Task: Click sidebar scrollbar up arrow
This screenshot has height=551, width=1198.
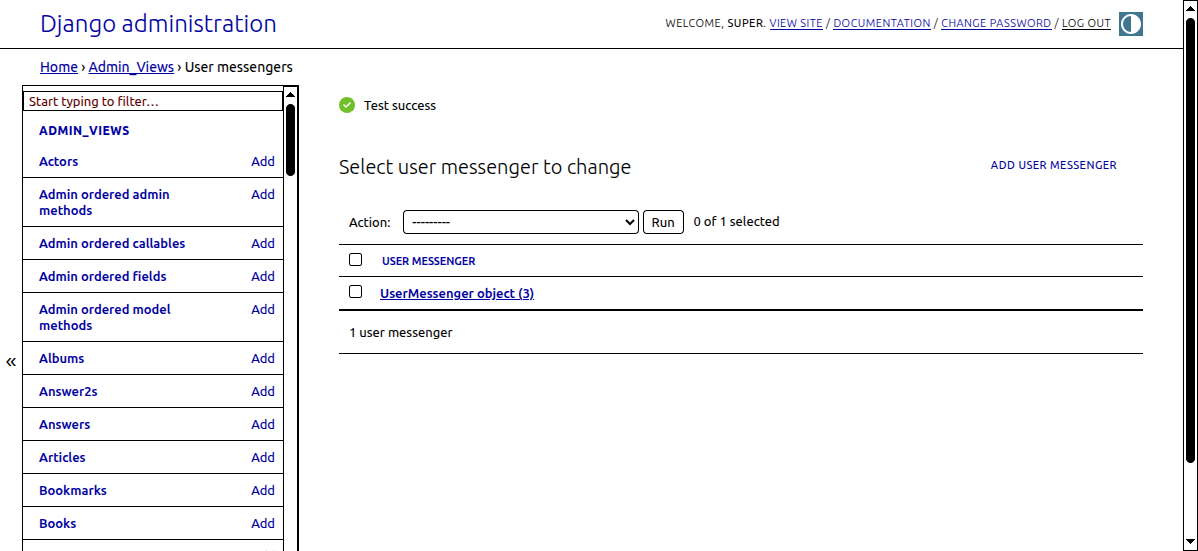Action: click(290, 95)
